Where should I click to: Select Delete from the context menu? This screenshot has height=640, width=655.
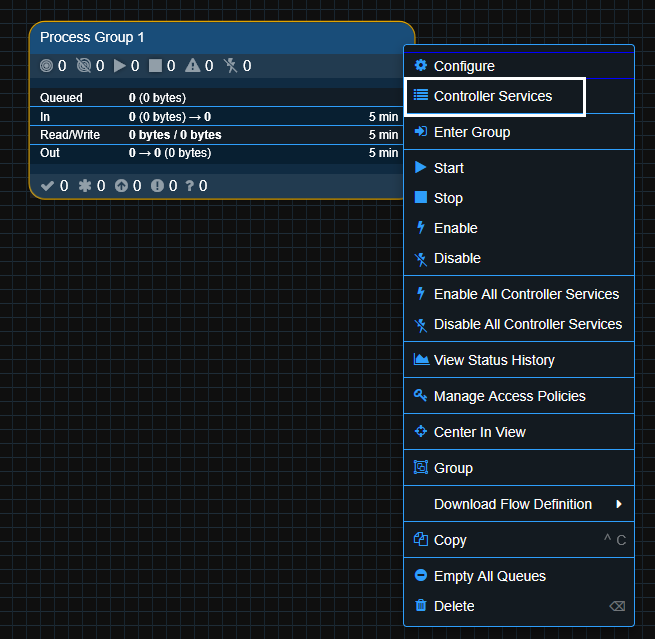pos(519,606)
